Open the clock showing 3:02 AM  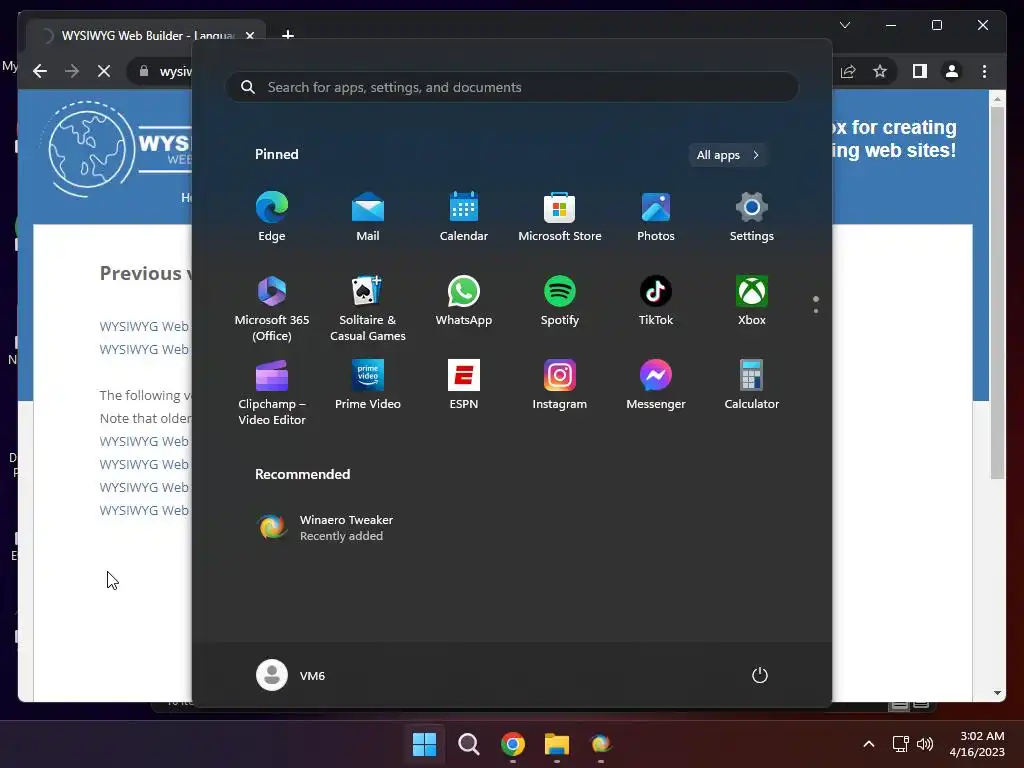tap(977, 744)
